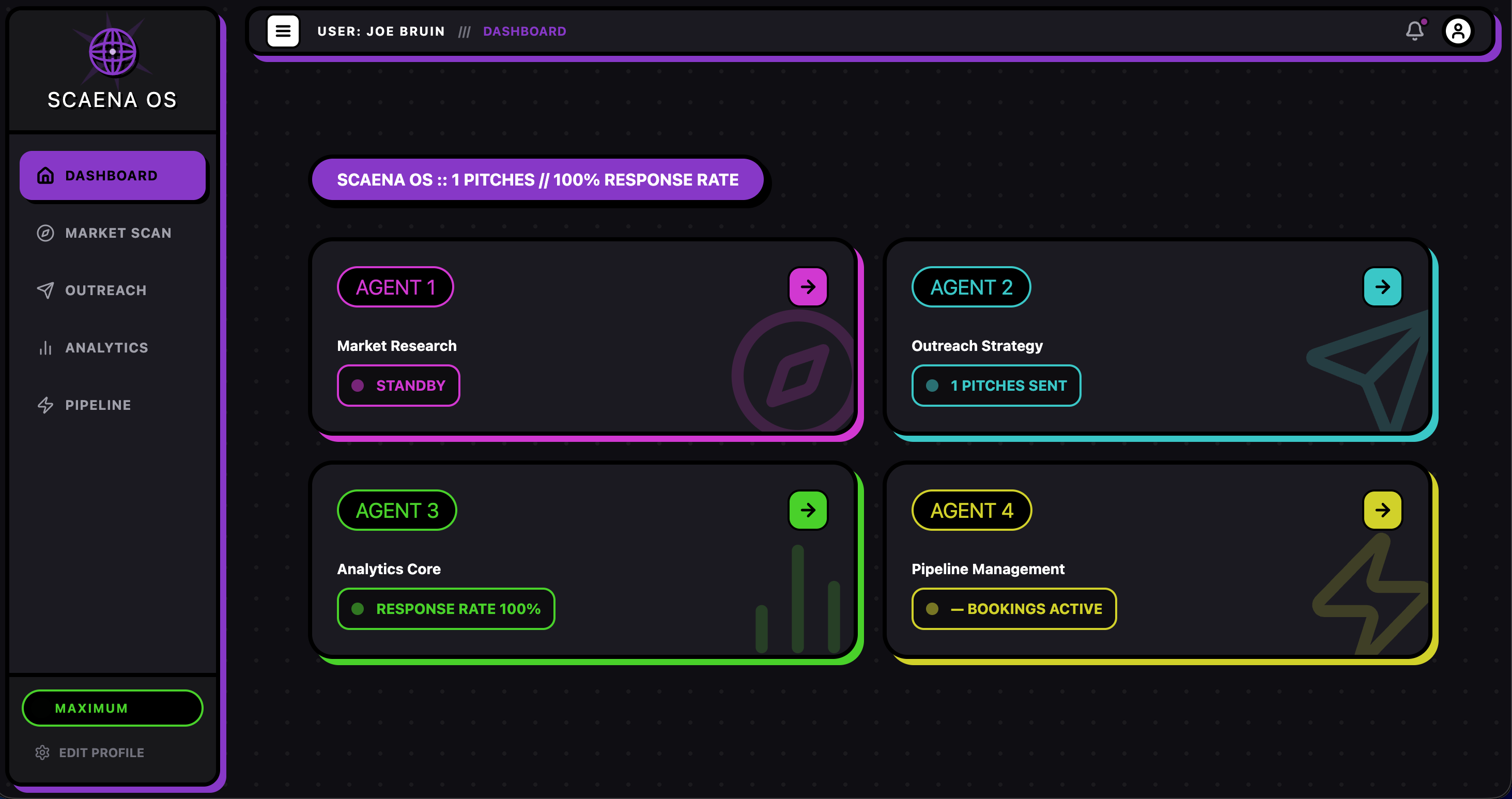Viewport: 1512px width, 799px height.
Task: Click the Edit Profile gear icon
Action: [42, 752]
